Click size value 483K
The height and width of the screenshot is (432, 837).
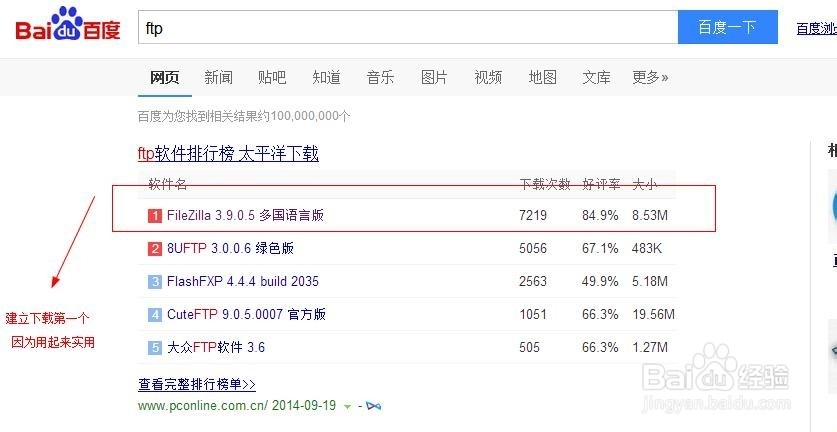(x=647, y=248)
